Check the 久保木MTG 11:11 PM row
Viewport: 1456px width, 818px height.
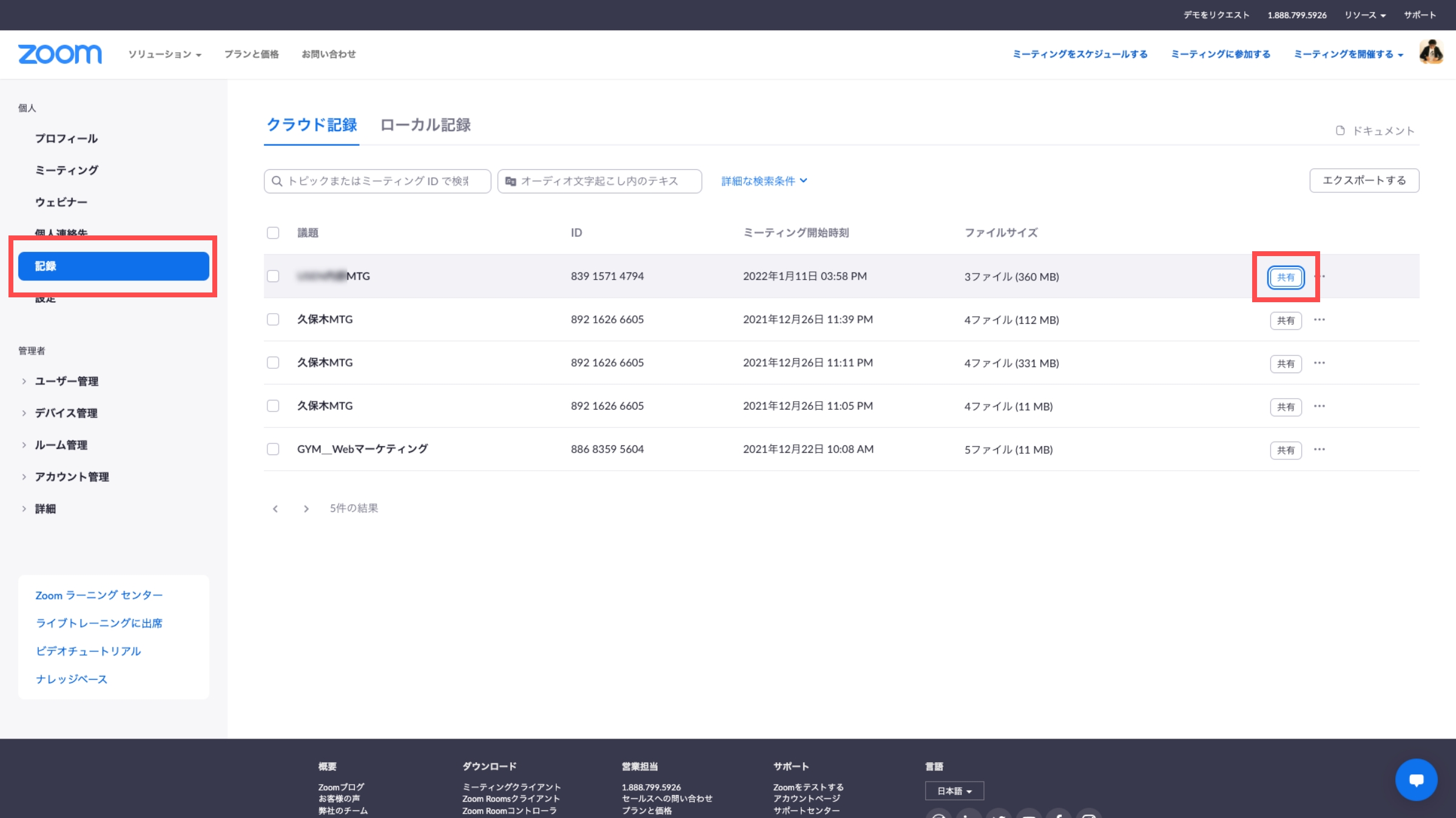click(273, 362)
